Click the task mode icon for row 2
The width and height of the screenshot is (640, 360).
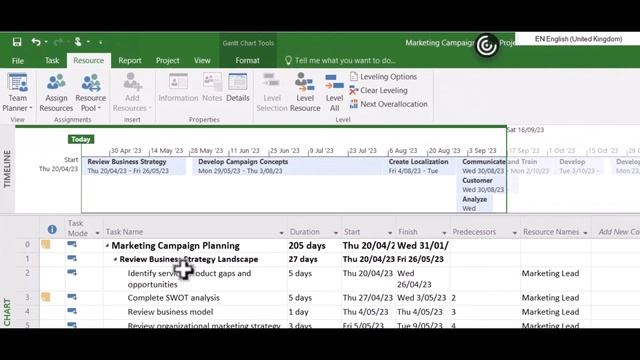[x=72, y=272]
